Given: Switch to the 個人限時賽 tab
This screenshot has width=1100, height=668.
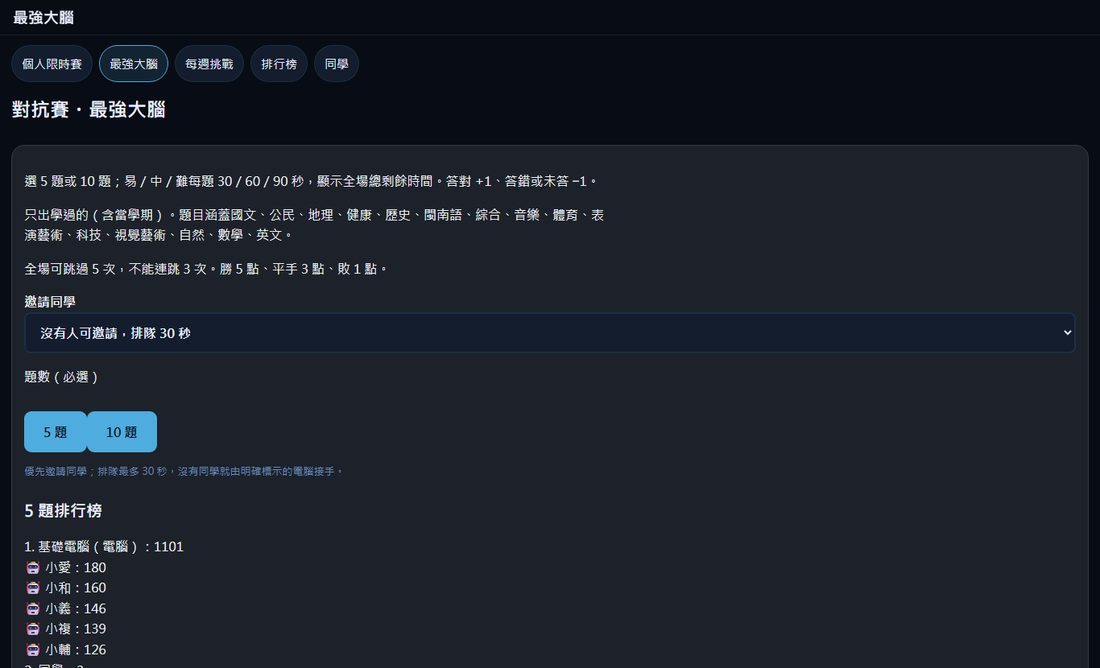Looking at the screenshot, I should click(52, 64).
